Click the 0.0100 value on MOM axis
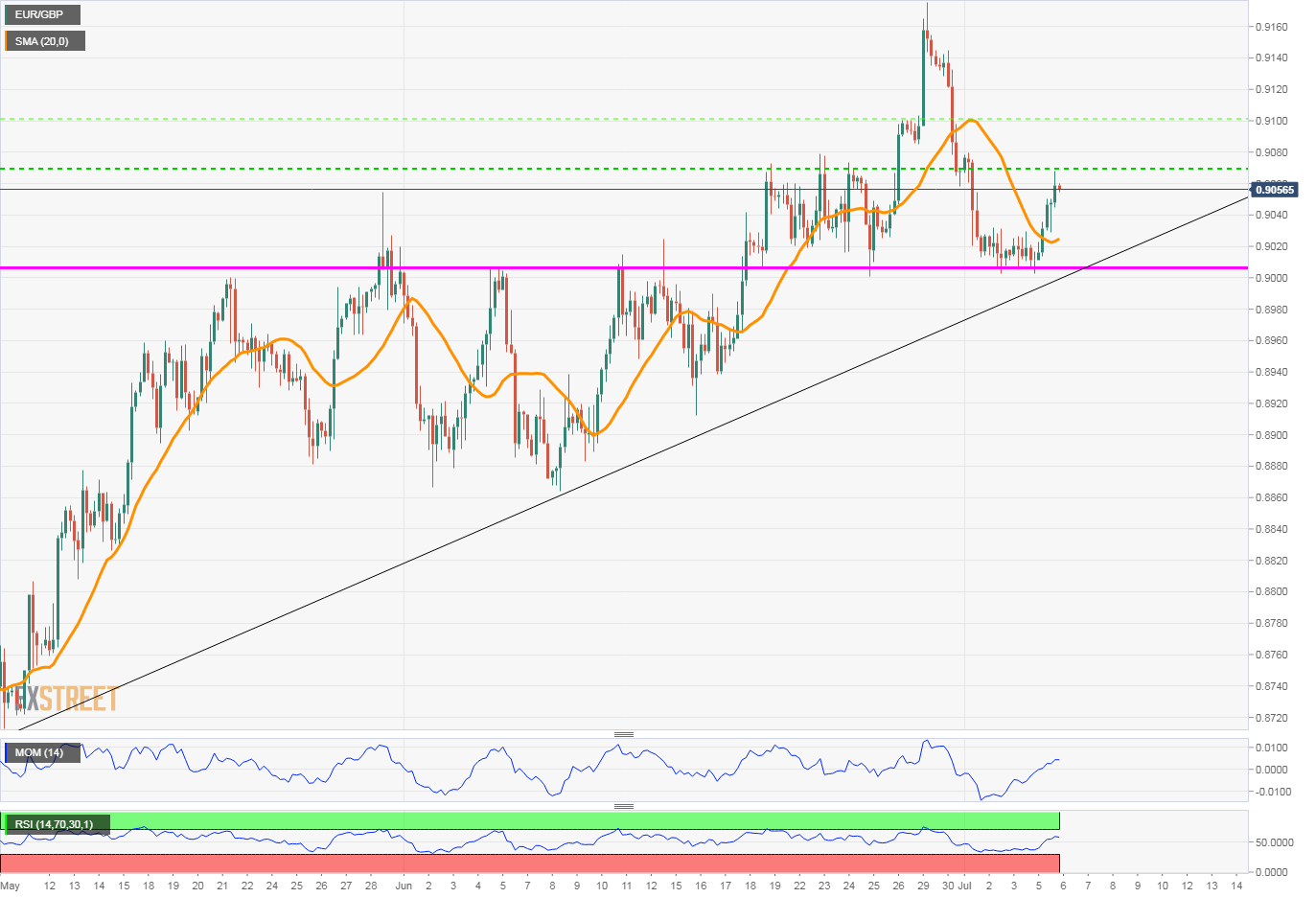Viewport: 1316px width, 898px height. coord(1272,748)
